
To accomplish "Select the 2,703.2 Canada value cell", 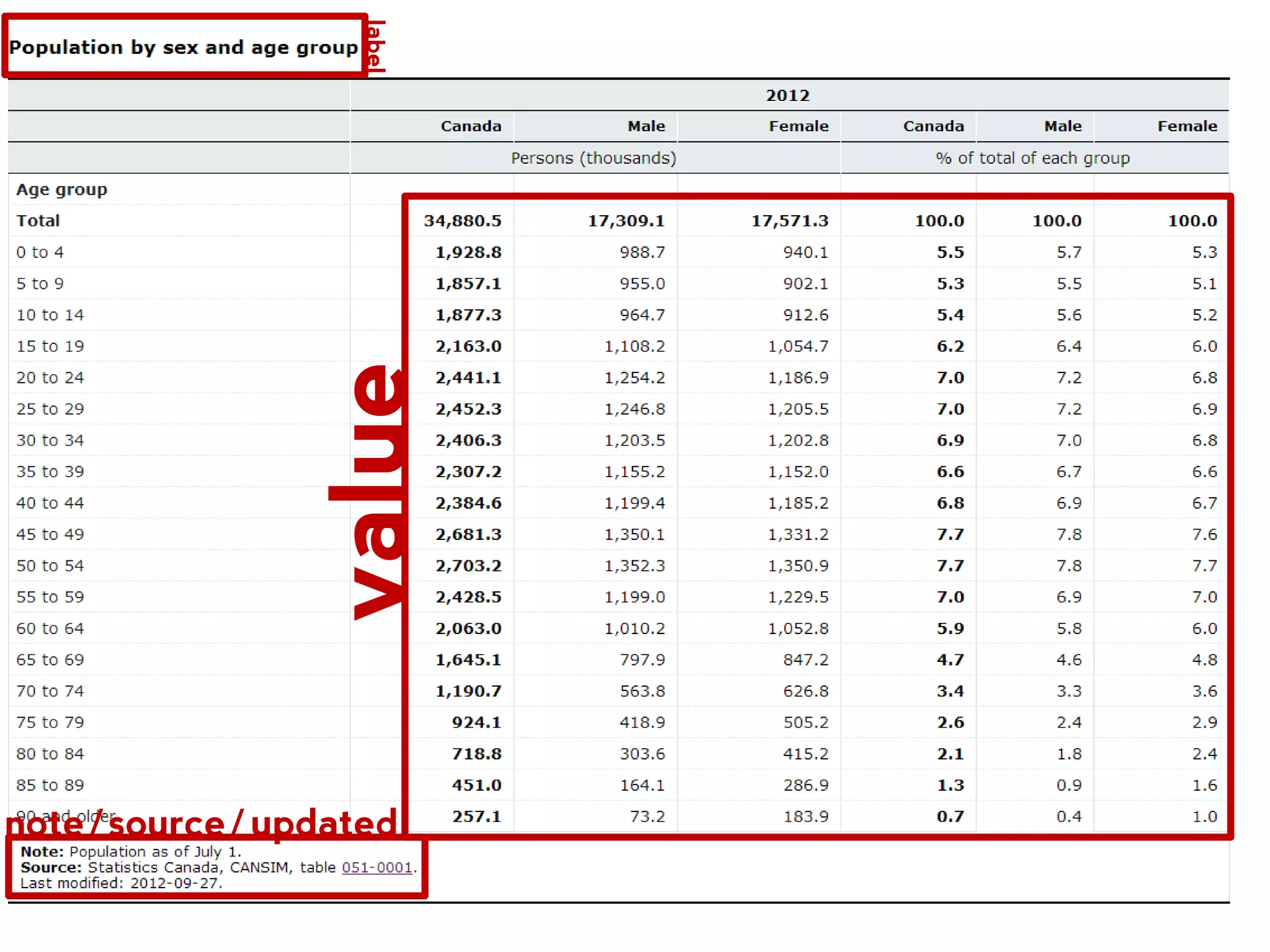I will (x=468, y=566).
